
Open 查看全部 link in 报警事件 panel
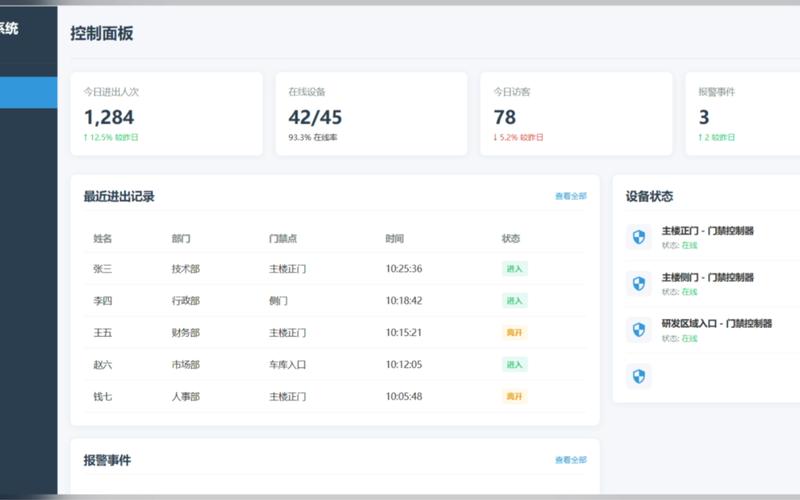coord(571,460)
